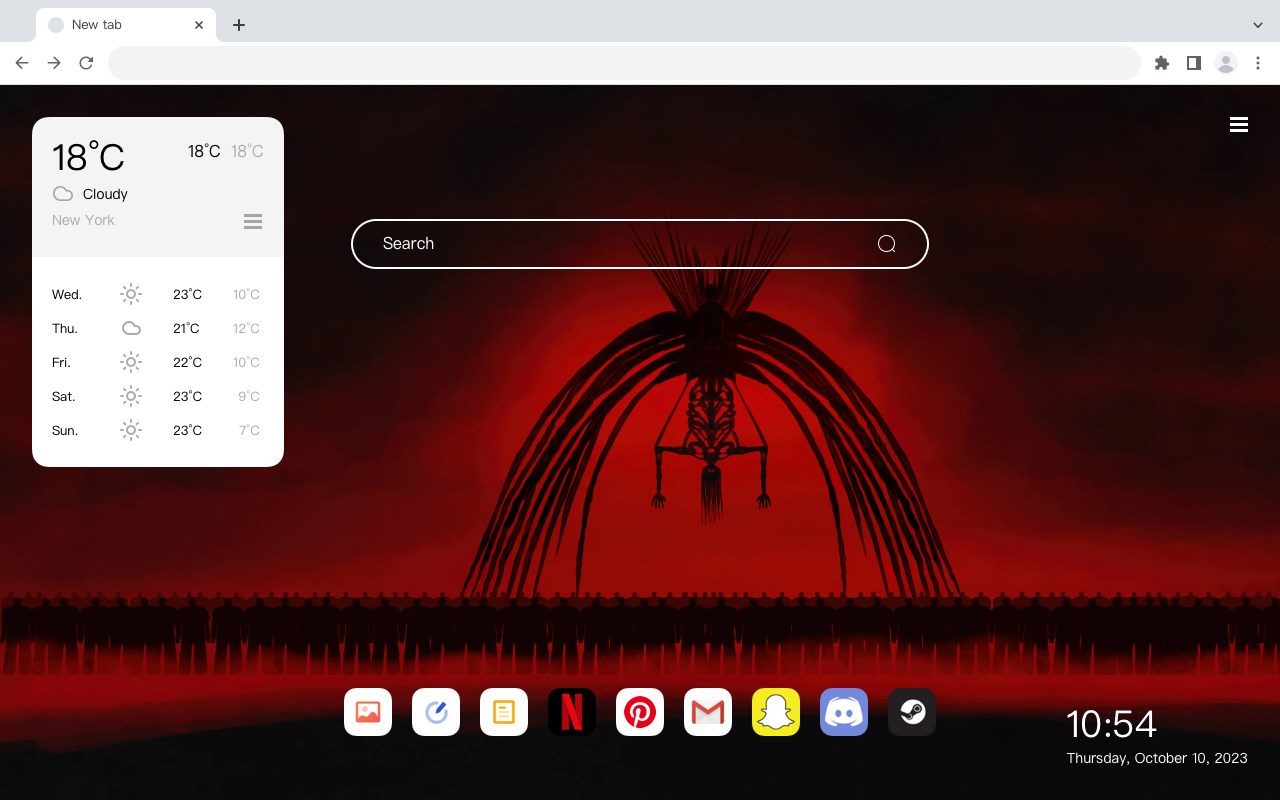1280x800 pixels.
Task: Click the 18°C current temperature
Action: pos(88,156)
